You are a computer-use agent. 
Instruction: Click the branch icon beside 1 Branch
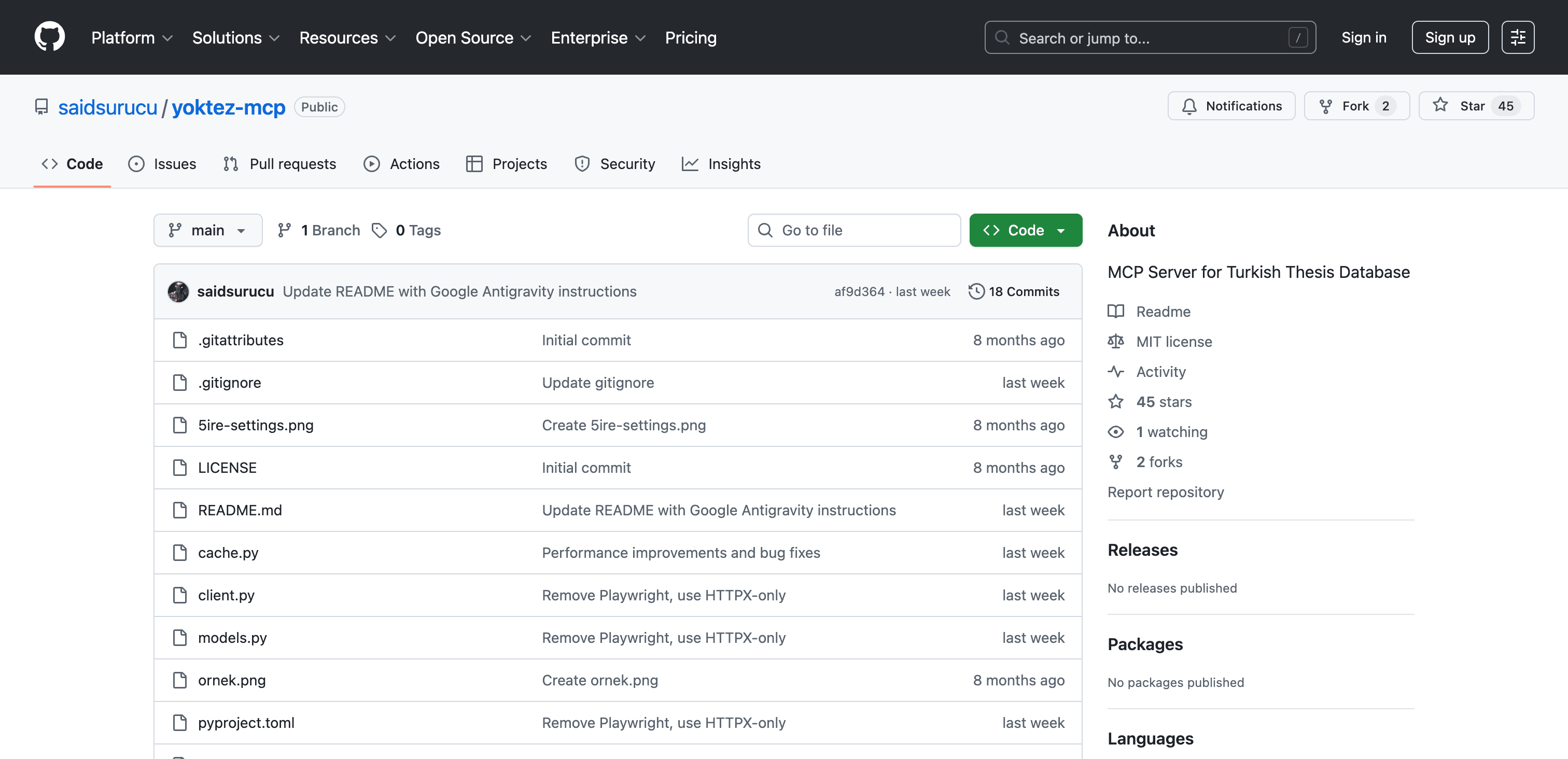284,230
